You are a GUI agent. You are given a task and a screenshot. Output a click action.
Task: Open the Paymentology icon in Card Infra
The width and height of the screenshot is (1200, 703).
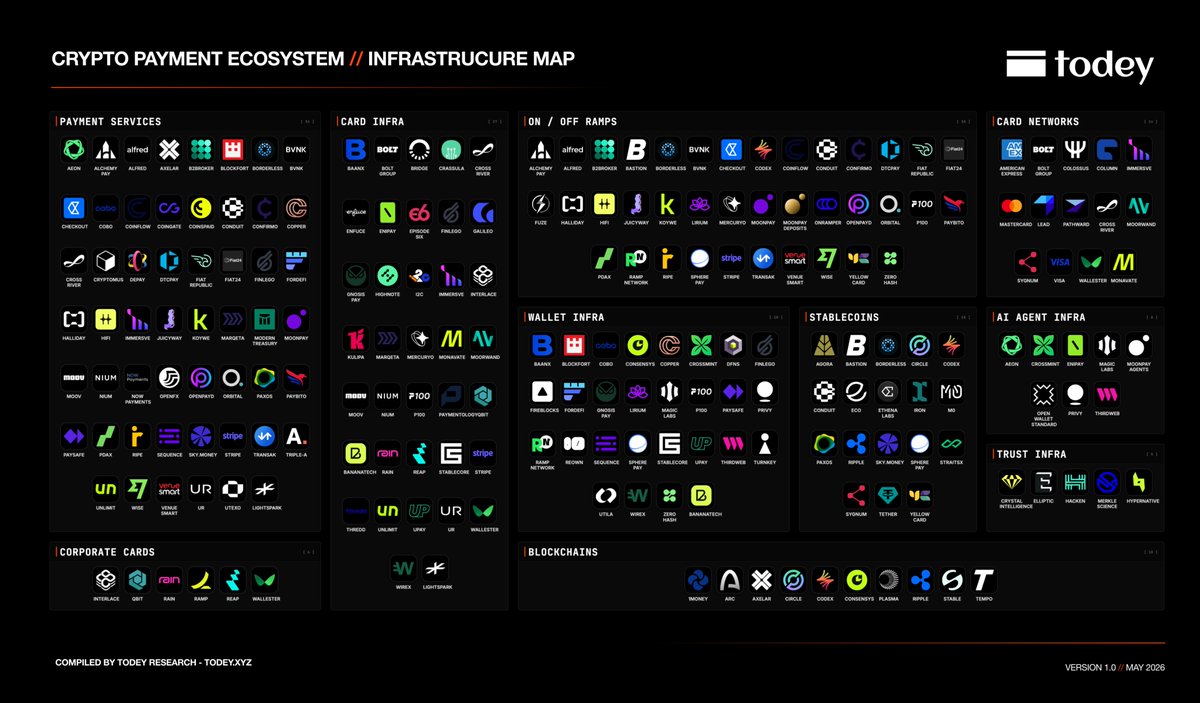click(x=451, y=395)
